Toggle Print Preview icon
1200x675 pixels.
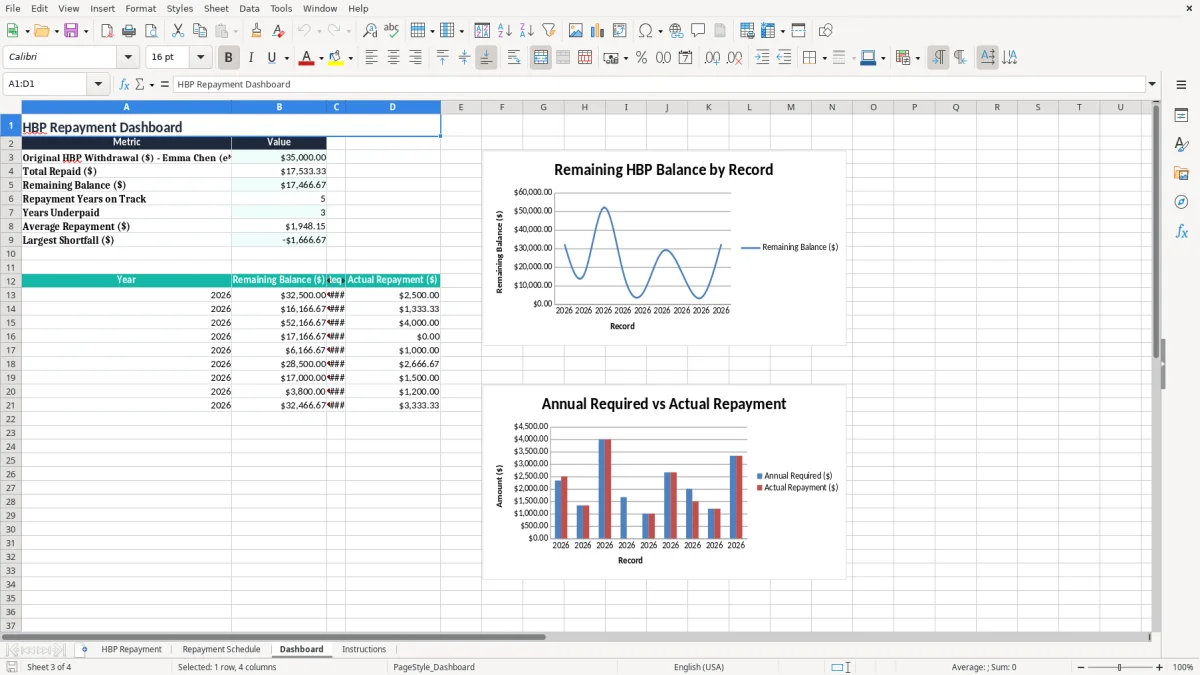pos(151,31)
